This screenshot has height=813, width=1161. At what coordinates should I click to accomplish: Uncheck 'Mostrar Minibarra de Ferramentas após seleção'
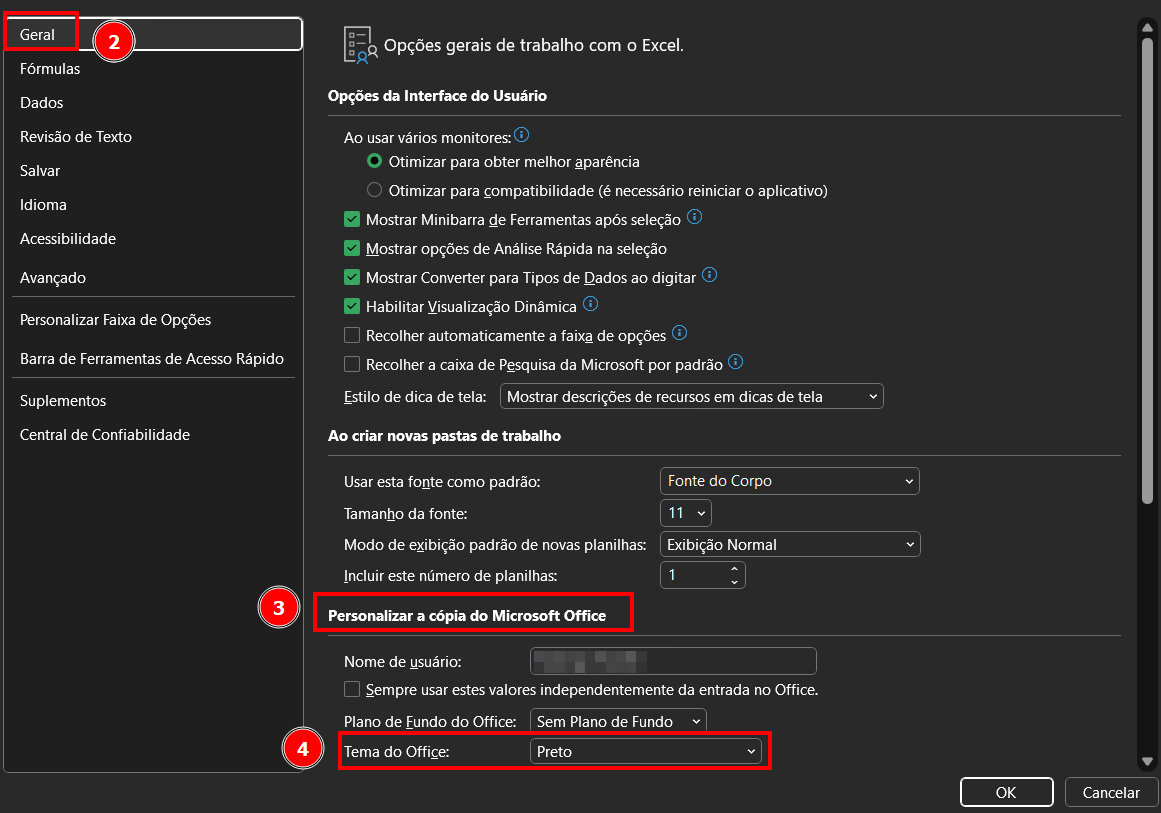point(352,220)
